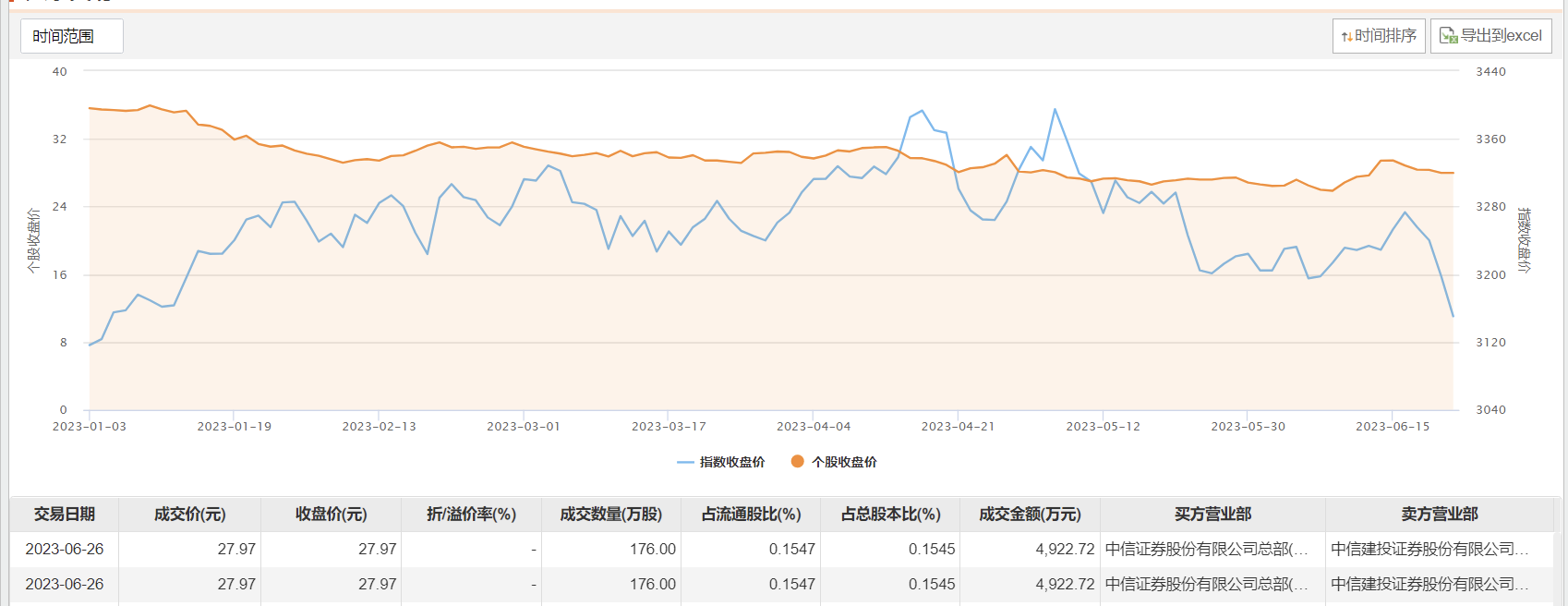Screen dimensions: 1568x606
Task: Click first row 占流通股比 value 0.1547
Action: [x=792, y=549]
